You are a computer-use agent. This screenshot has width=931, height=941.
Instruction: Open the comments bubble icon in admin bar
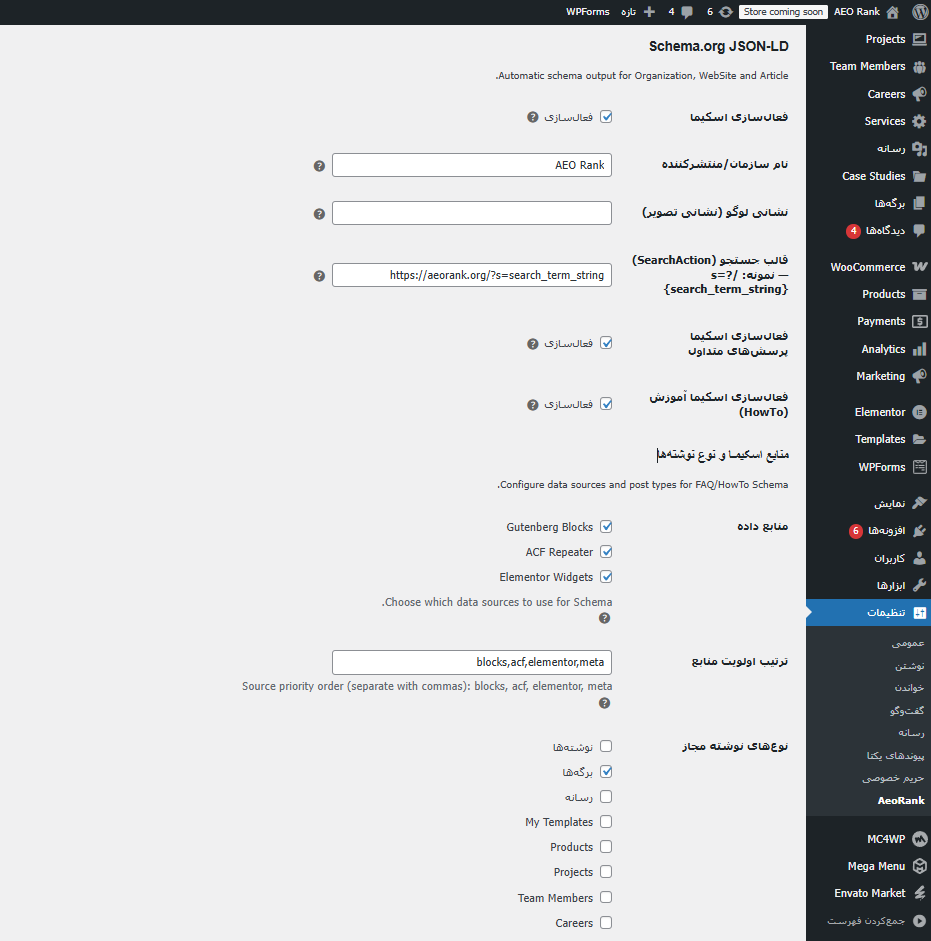tap(689, 12)
